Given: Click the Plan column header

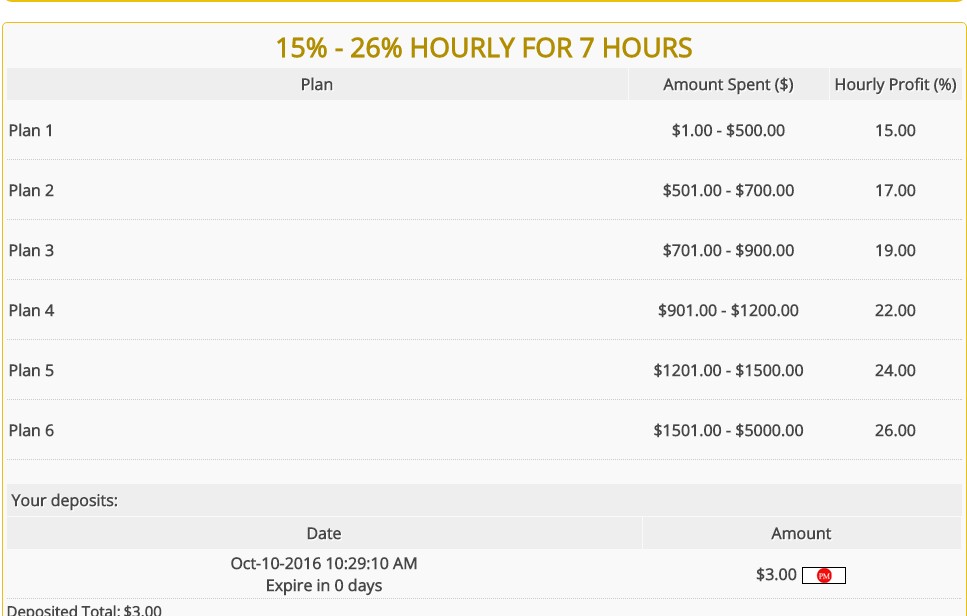Looking at the screenshot, I should pyautogui.click(x=316, y=85).
